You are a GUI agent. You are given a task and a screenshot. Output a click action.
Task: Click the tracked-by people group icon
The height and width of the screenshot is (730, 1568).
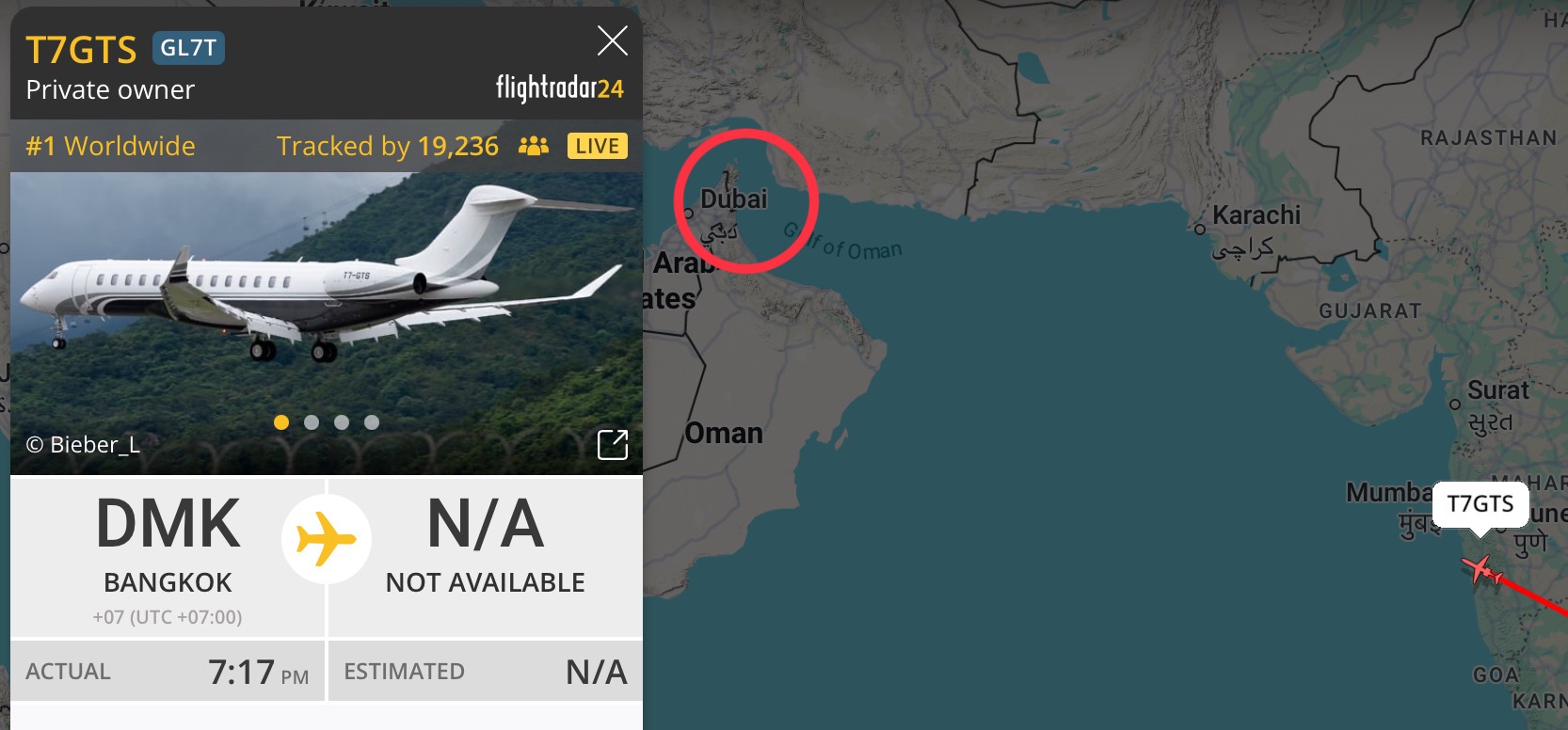point(534,146)
